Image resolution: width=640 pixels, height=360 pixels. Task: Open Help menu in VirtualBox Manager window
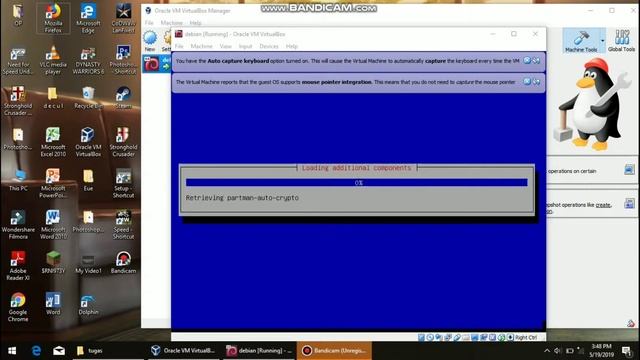pyautogui.click(x=196, y=23)
